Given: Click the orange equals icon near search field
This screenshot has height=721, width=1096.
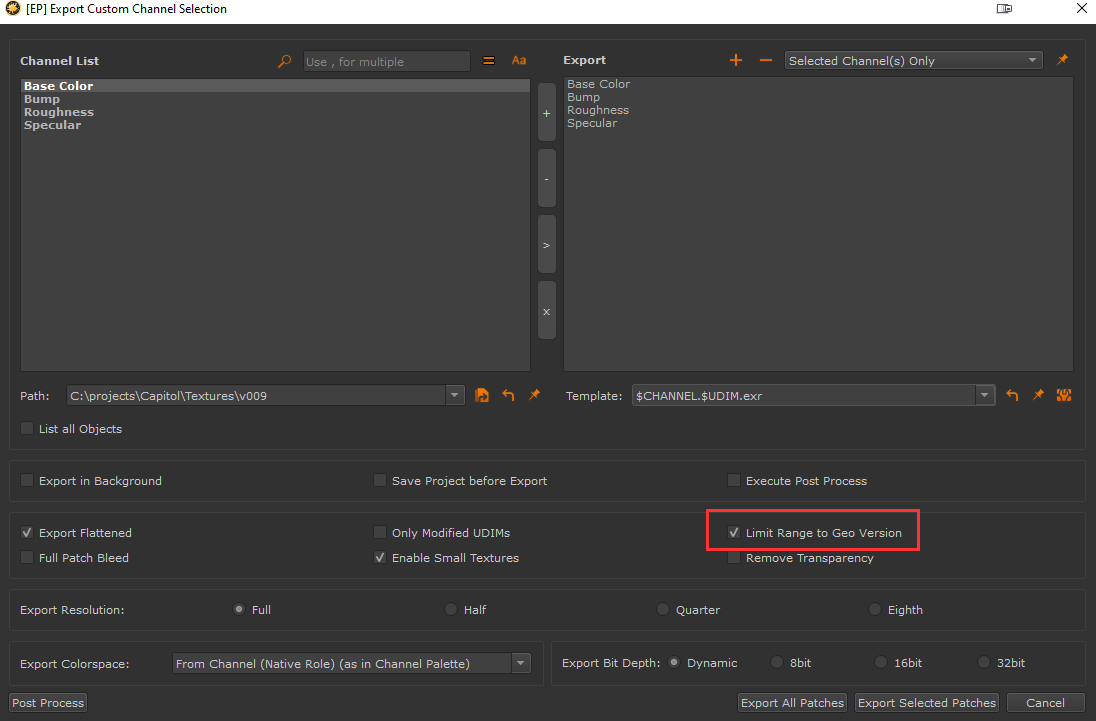Looking at the screenshot, I should click(x=489, y=61).
